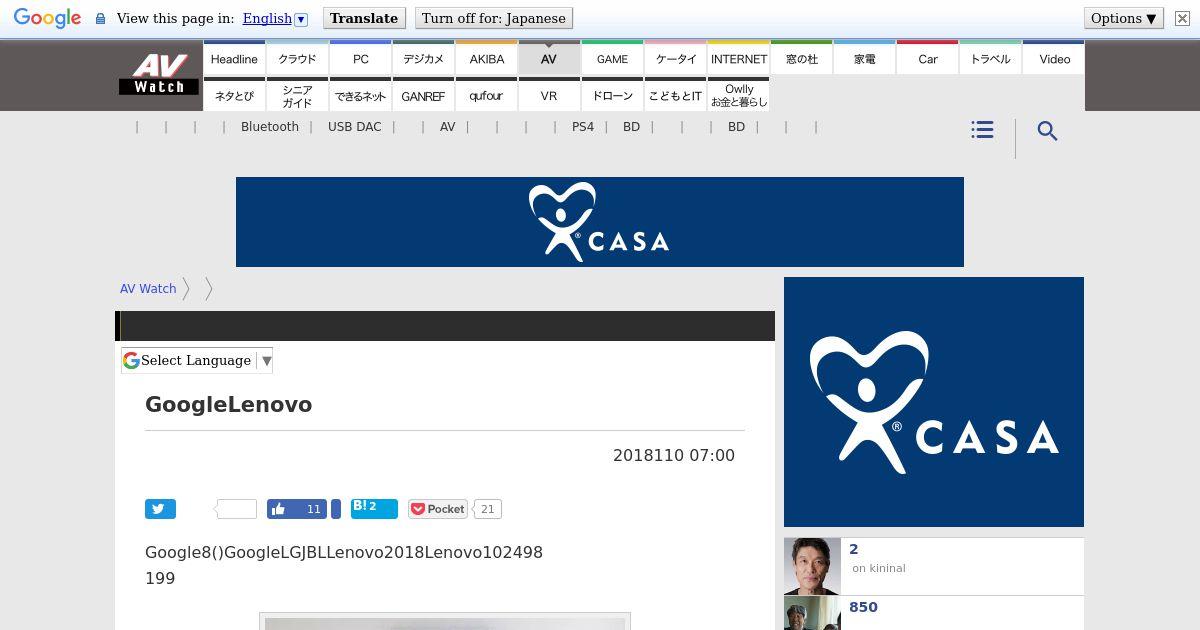Click the square CASA sidebar ad
Viewport: 1200px width, 630px height.
pos(934,402)
